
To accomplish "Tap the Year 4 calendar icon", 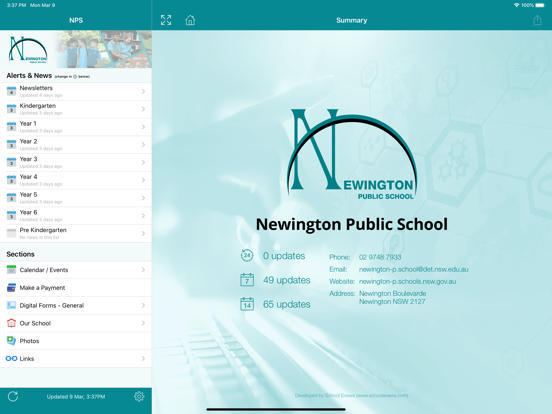I will 11,180.
